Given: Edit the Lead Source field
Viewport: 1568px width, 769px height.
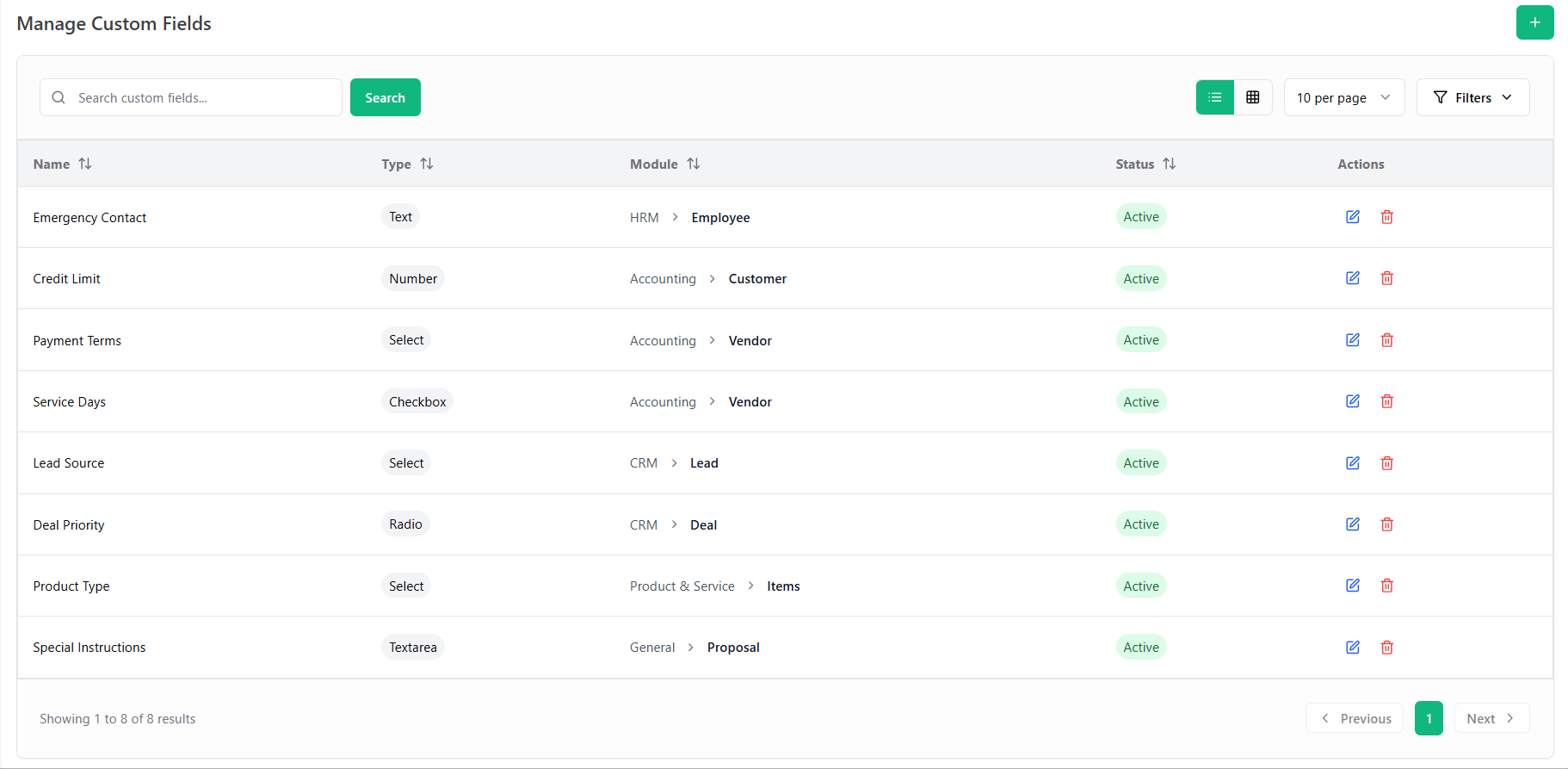Looking at the screenshot, I should pyautogui.click(x=1353, y=463).
